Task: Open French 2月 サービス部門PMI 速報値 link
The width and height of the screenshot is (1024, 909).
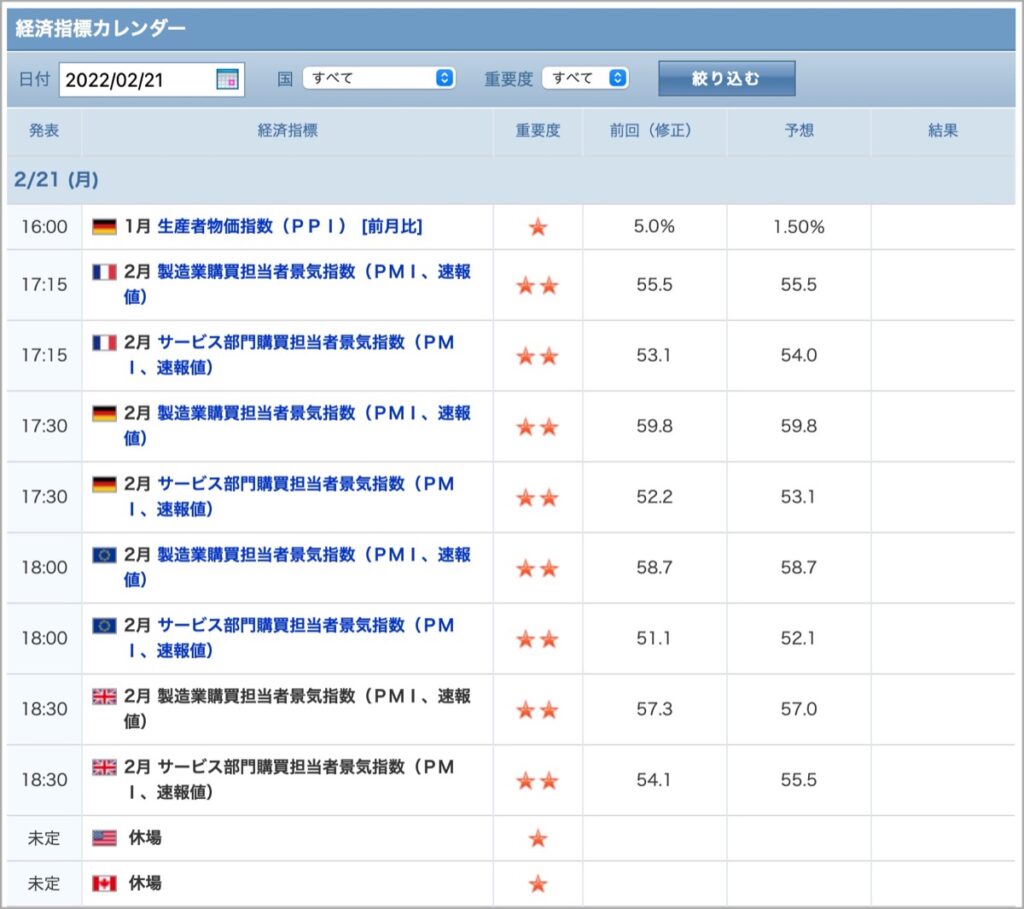Action: tap(289, 355)
